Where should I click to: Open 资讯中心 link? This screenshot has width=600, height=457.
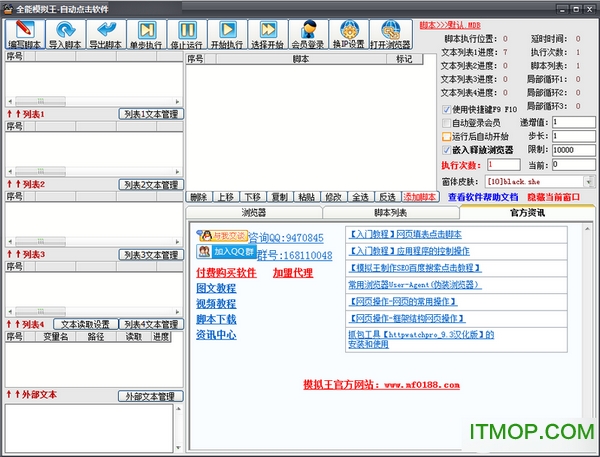click(216, 335)
